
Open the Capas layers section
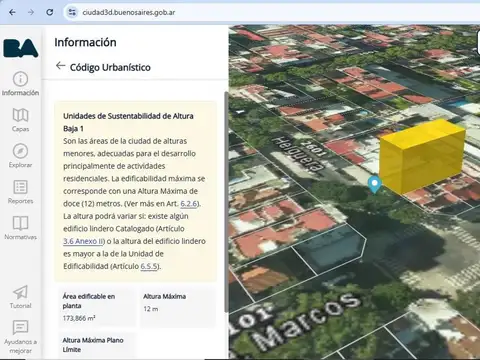coord(20,120)
